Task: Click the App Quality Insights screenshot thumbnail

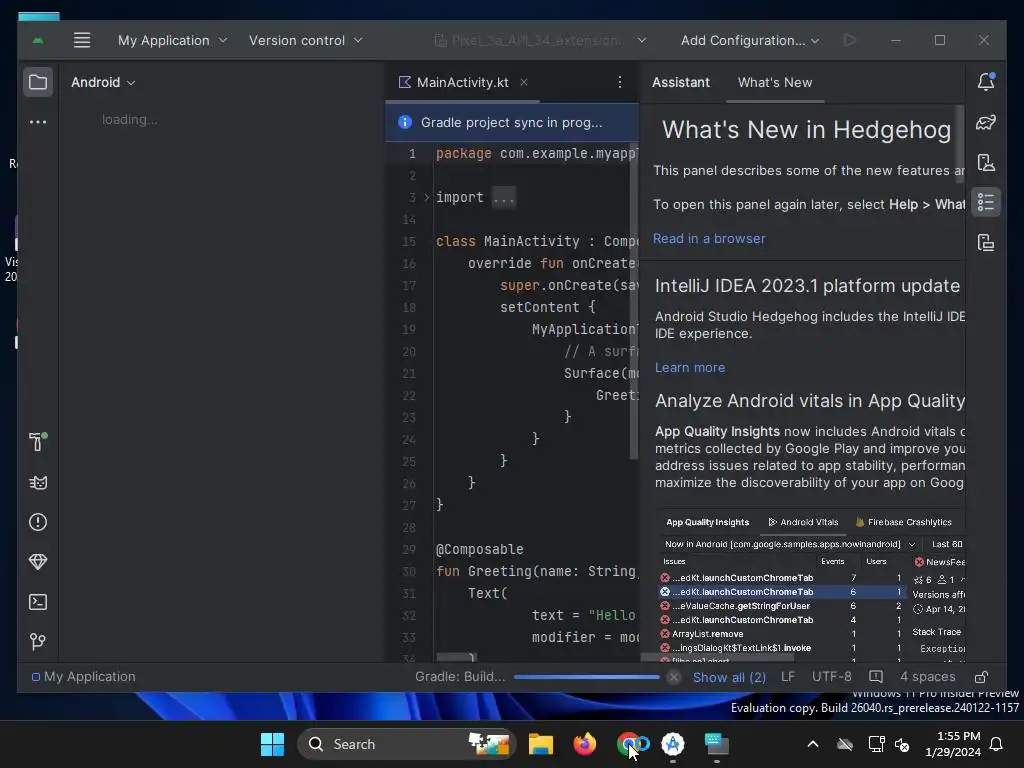Action: point(810,586)
